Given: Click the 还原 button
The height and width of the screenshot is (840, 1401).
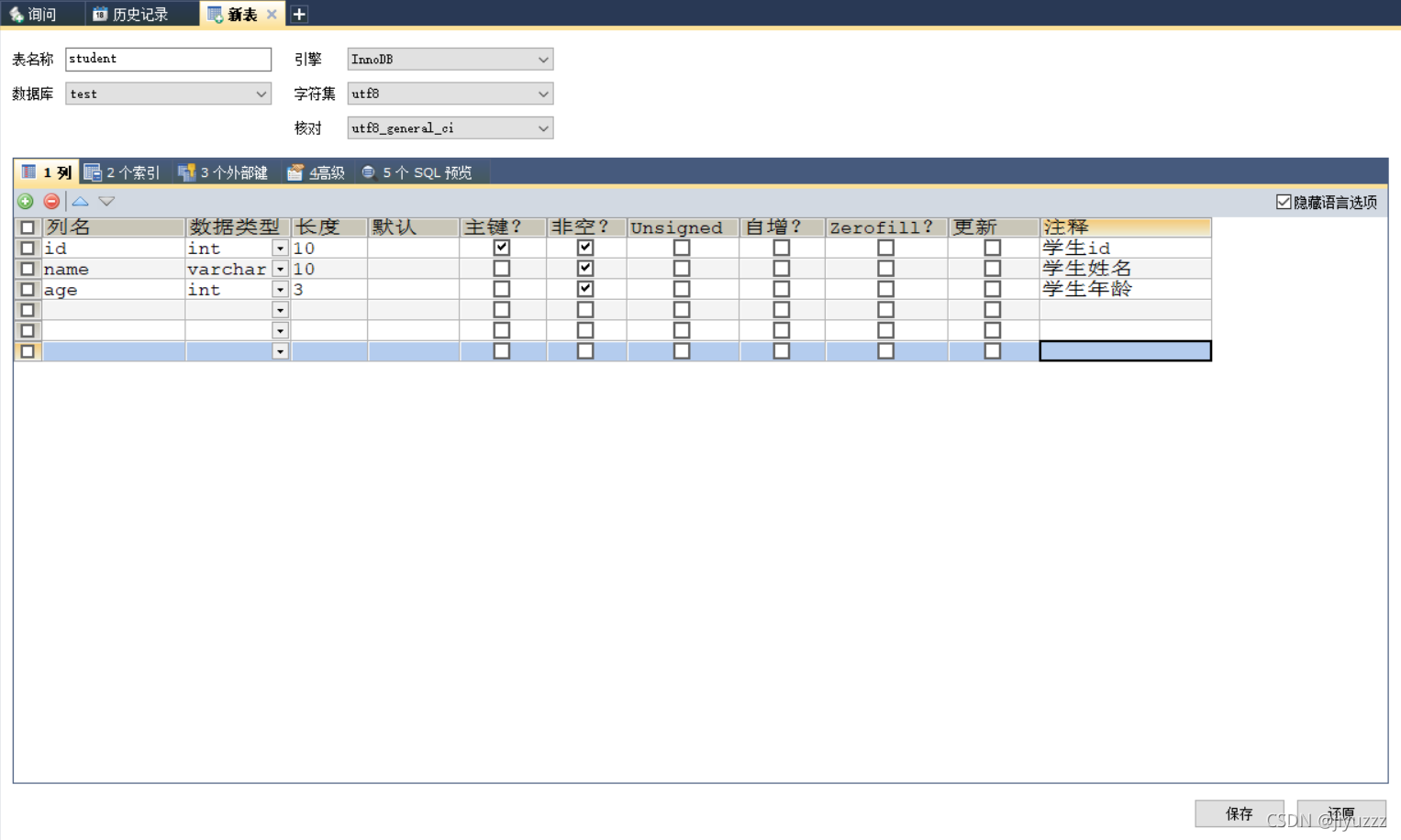Looking at the screenshot, I should (x=1341, y=813).
